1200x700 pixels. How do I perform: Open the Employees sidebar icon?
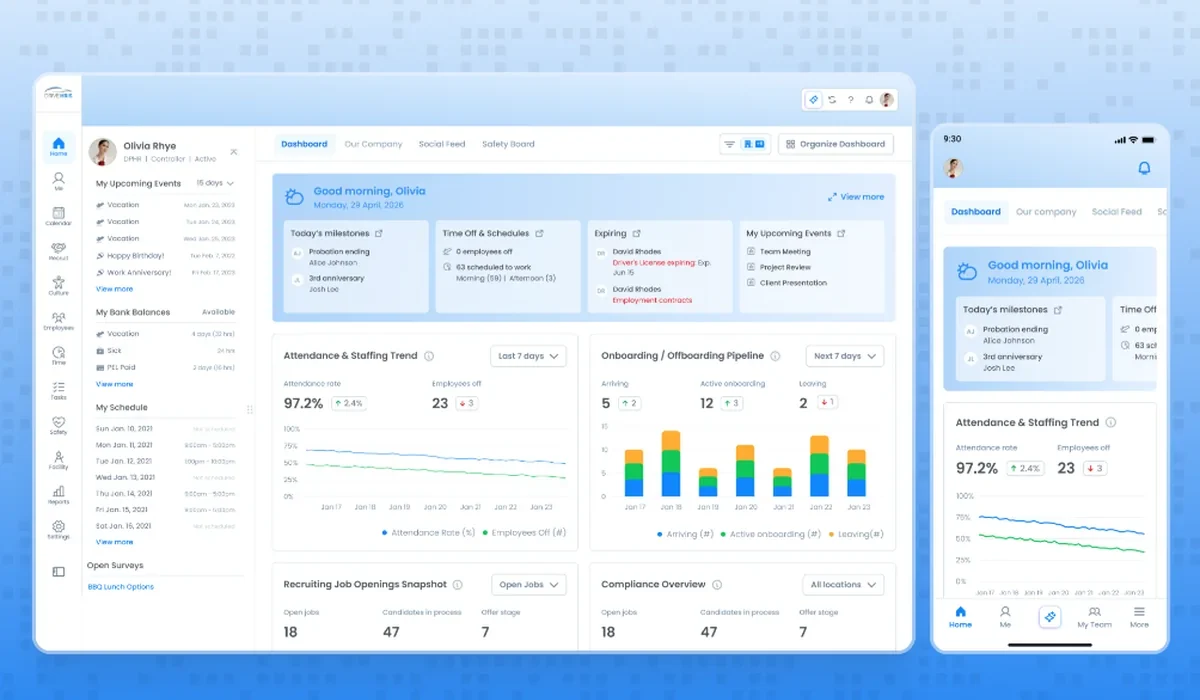coord(59,321)
